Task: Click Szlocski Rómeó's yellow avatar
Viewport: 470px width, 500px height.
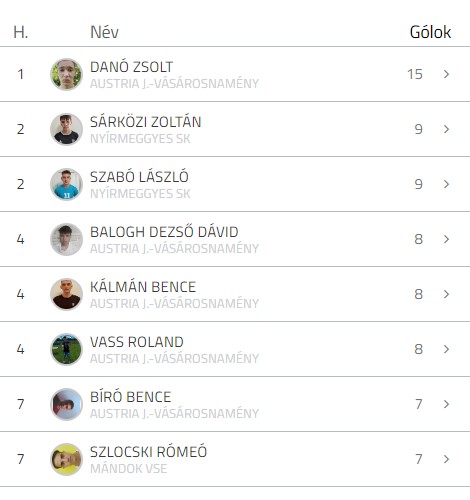Action: pyautogui.click(x=66, y=459)
